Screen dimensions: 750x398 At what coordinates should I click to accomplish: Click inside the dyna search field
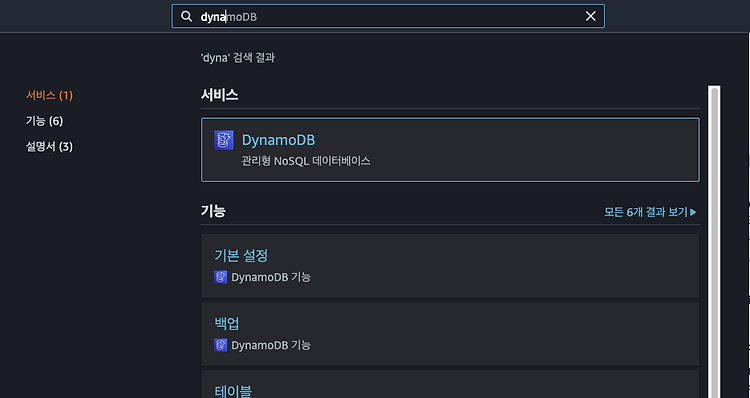(388, 16)
